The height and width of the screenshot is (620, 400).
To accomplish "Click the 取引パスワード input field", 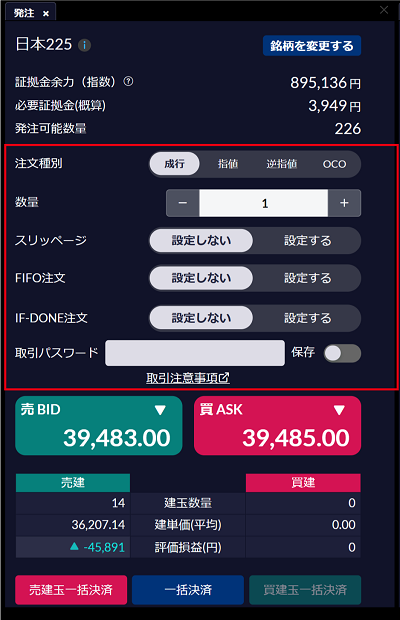I will (x=195, y=353).
